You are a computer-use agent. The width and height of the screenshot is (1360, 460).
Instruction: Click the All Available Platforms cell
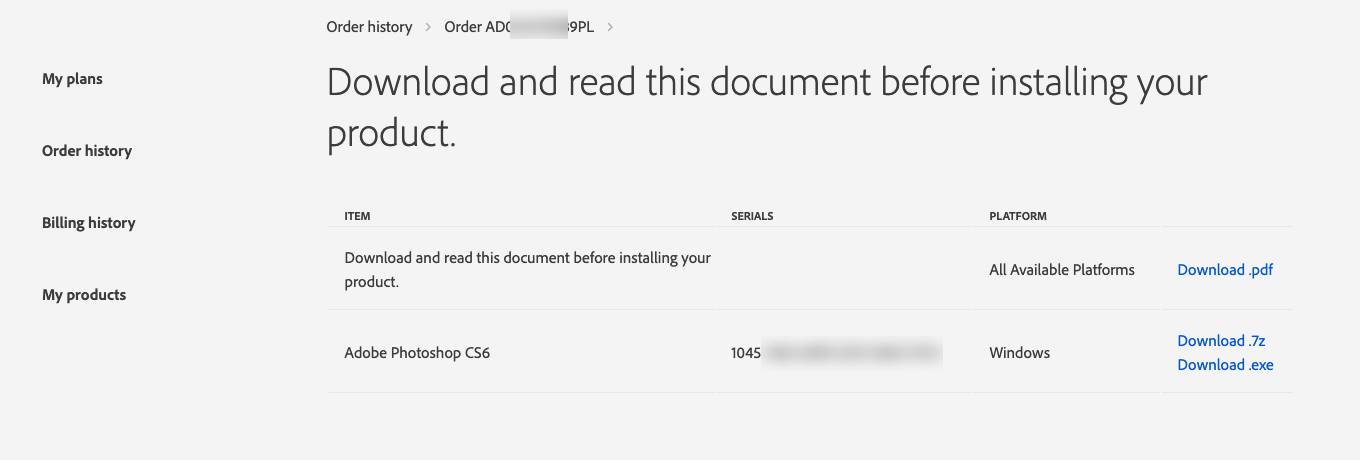point(1062,270)
